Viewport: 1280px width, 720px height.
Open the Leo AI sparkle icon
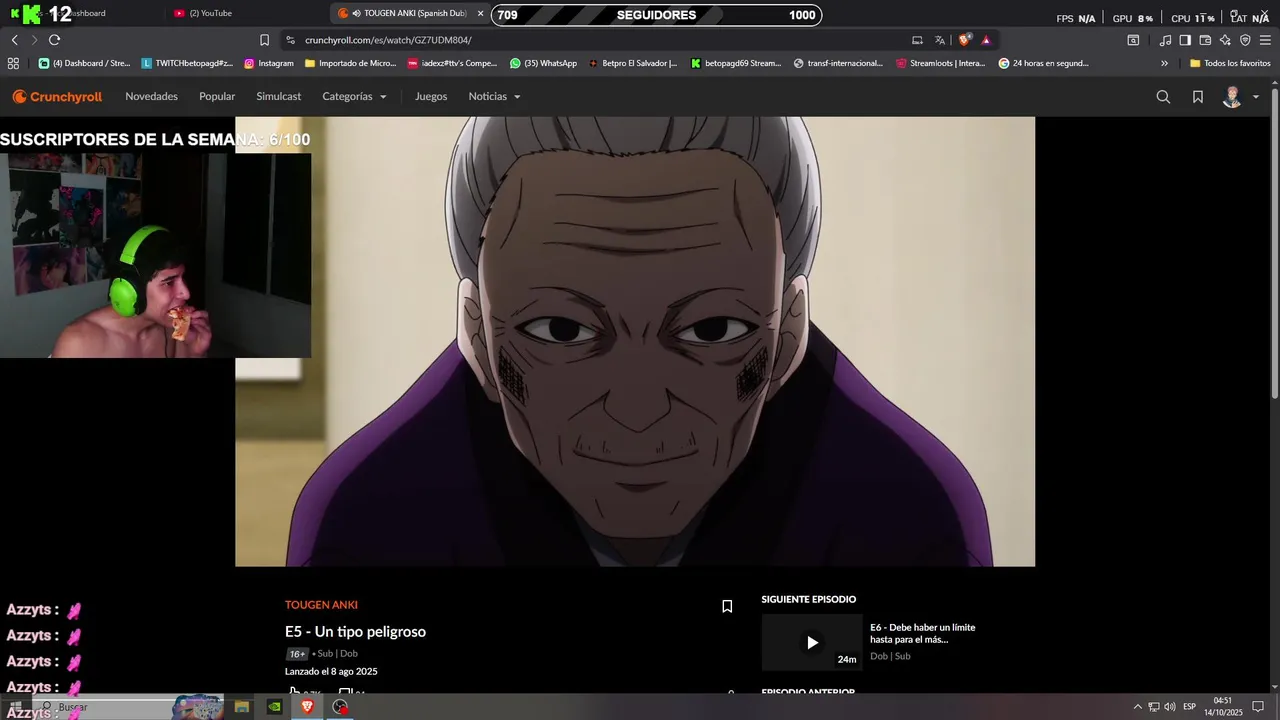pyautogui.click(x=1225, y=40)
